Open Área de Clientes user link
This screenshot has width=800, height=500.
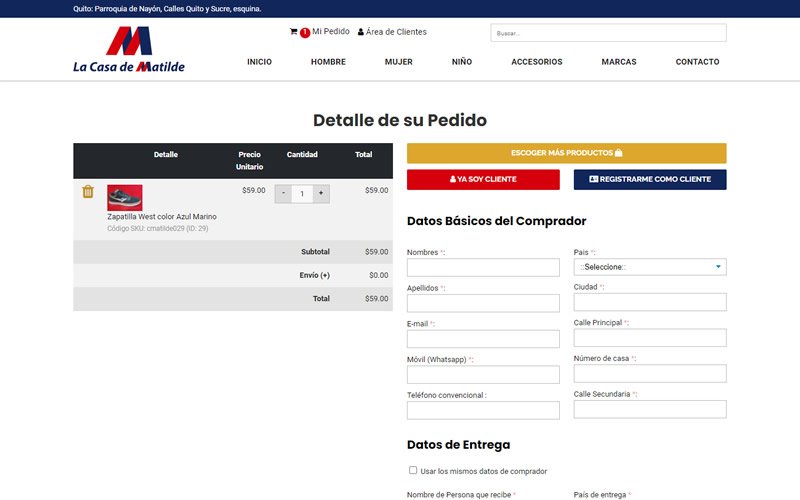point(392,32)
